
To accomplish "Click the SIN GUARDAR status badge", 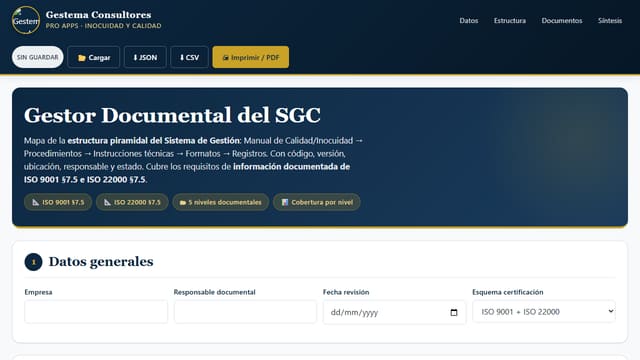I will coord(38,57).
